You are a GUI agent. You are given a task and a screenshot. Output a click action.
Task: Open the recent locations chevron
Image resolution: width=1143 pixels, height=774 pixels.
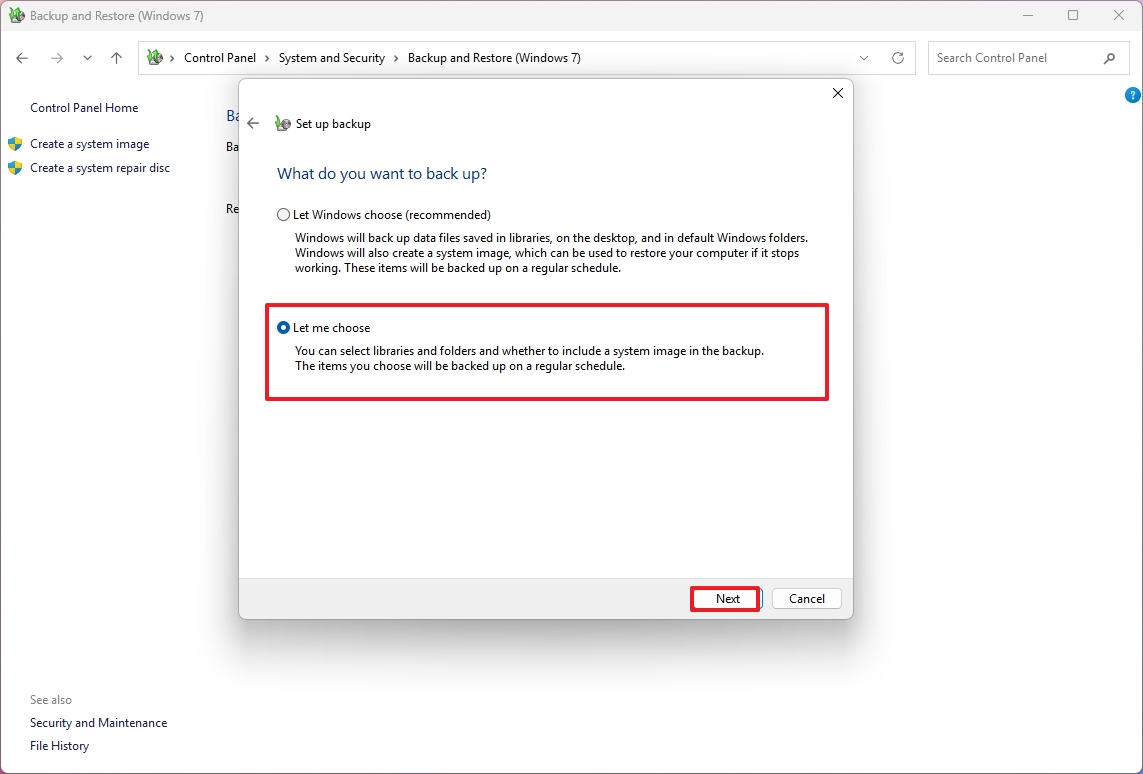[x=87, y=58]
